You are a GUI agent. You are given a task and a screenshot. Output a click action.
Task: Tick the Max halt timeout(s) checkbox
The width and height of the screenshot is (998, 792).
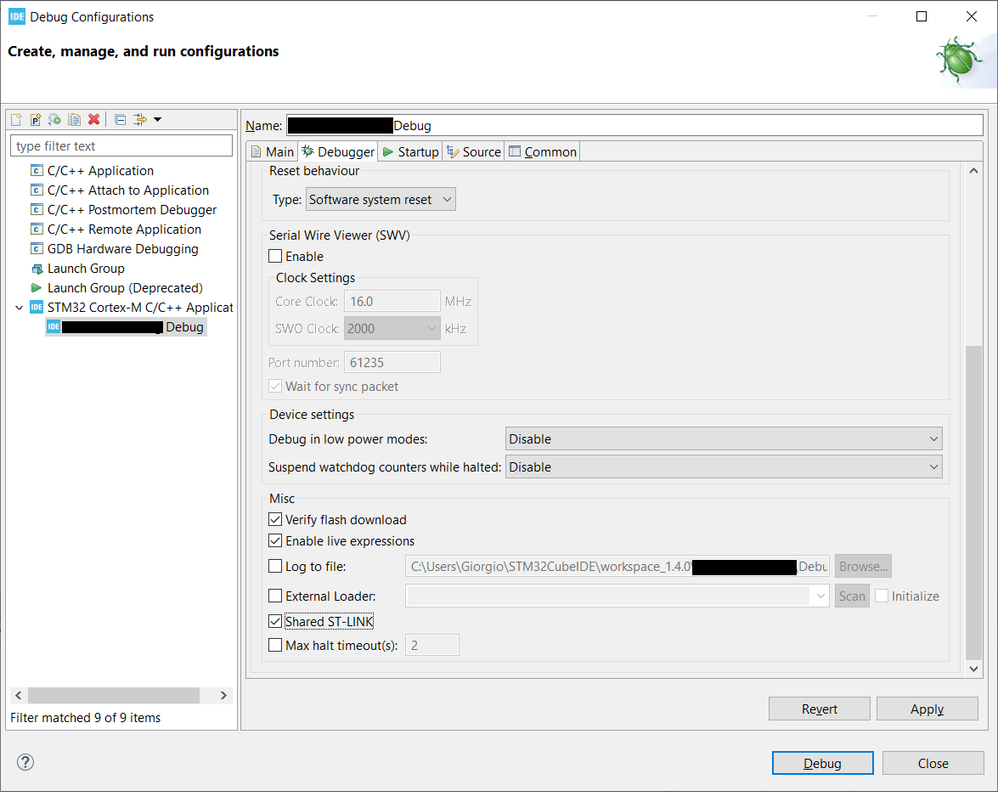click(x=275, y=645)
